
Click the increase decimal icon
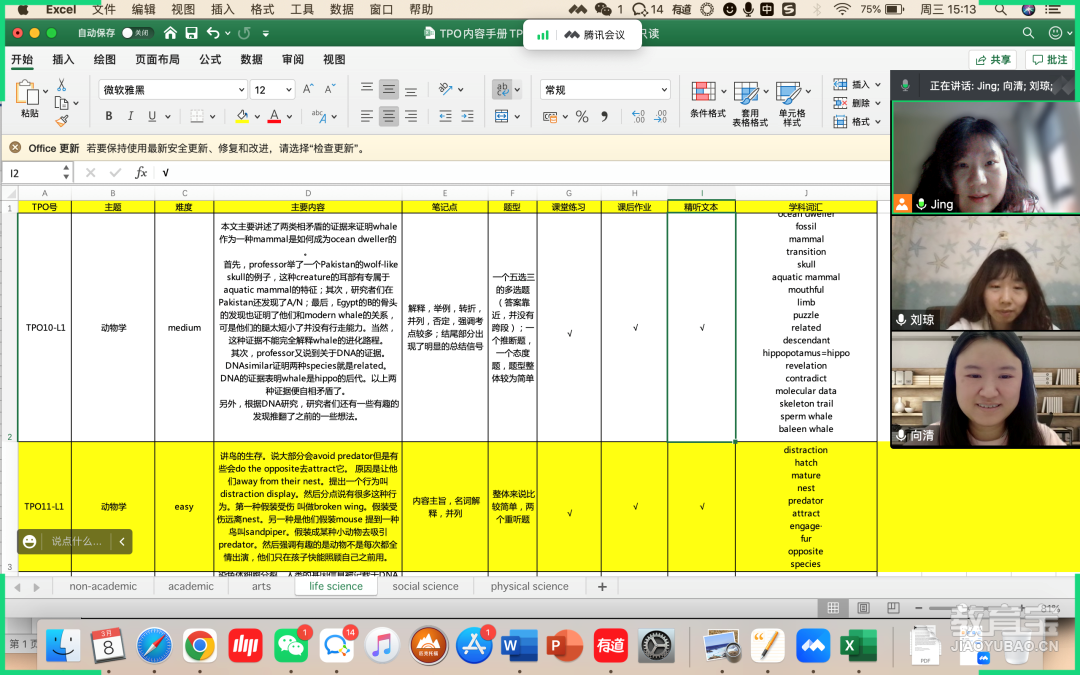click(x=638, y=116)
